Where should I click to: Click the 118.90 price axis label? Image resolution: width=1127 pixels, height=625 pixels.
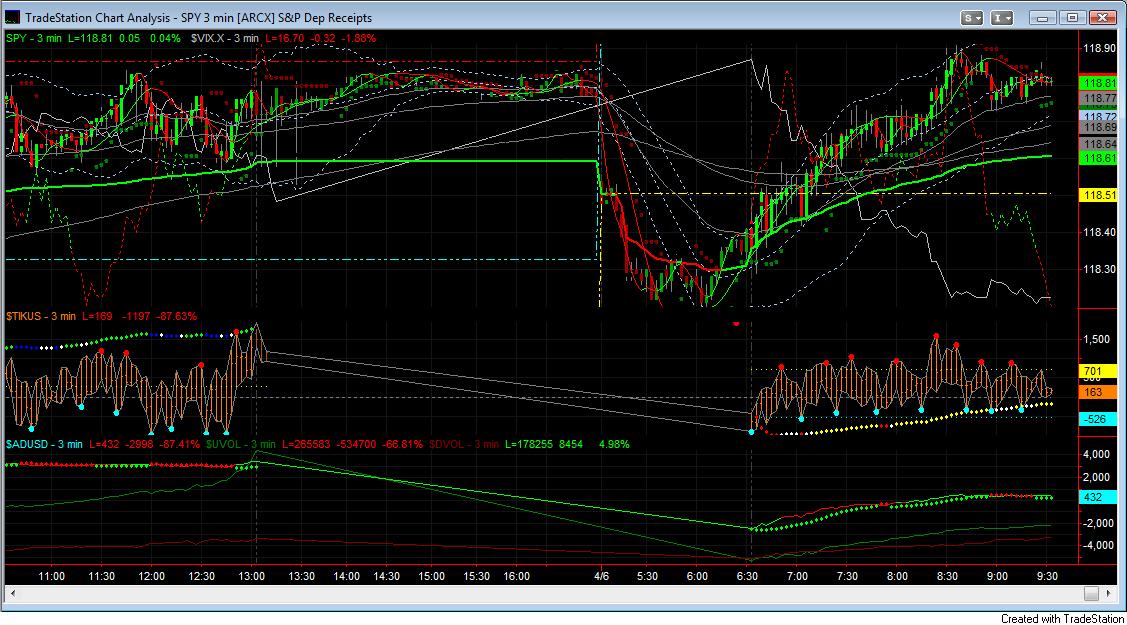click(1099, 48)
